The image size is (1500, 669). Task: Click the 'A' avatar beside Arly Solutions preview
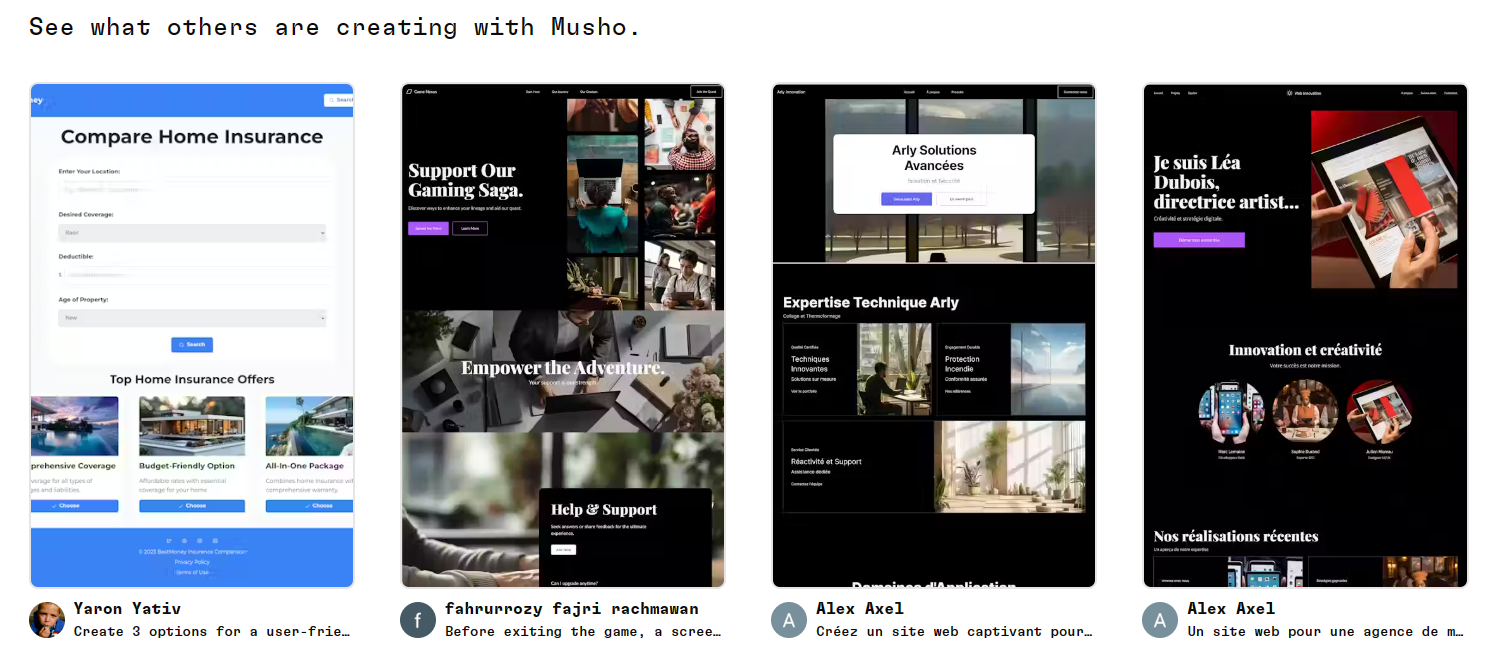pos(789,620)
